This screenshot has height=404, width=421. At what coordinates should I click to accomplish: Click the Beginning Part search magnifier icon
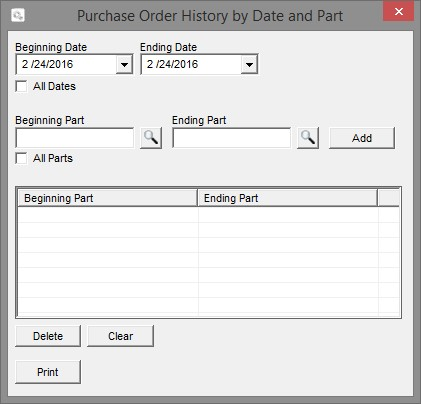pos(151,138)
